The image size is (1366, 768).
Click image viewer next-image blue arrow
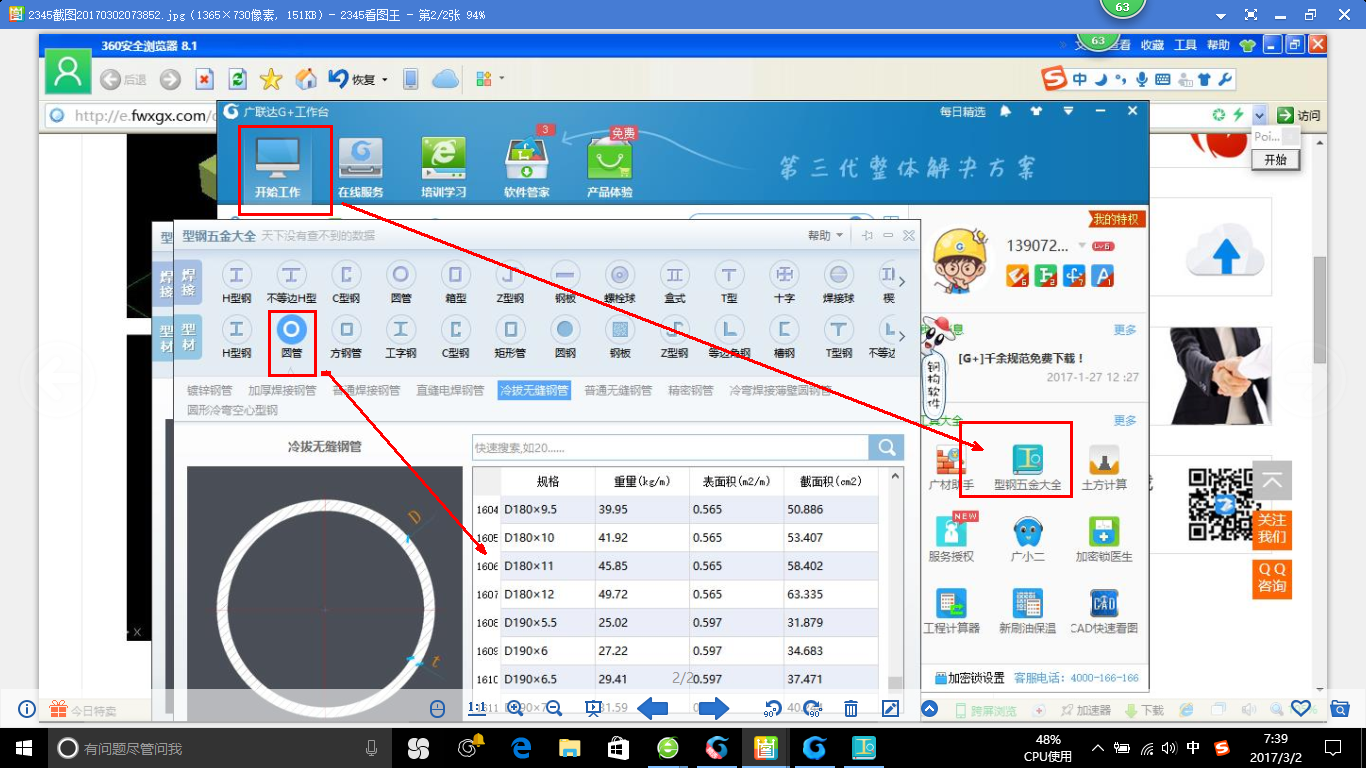click(714, 709)
